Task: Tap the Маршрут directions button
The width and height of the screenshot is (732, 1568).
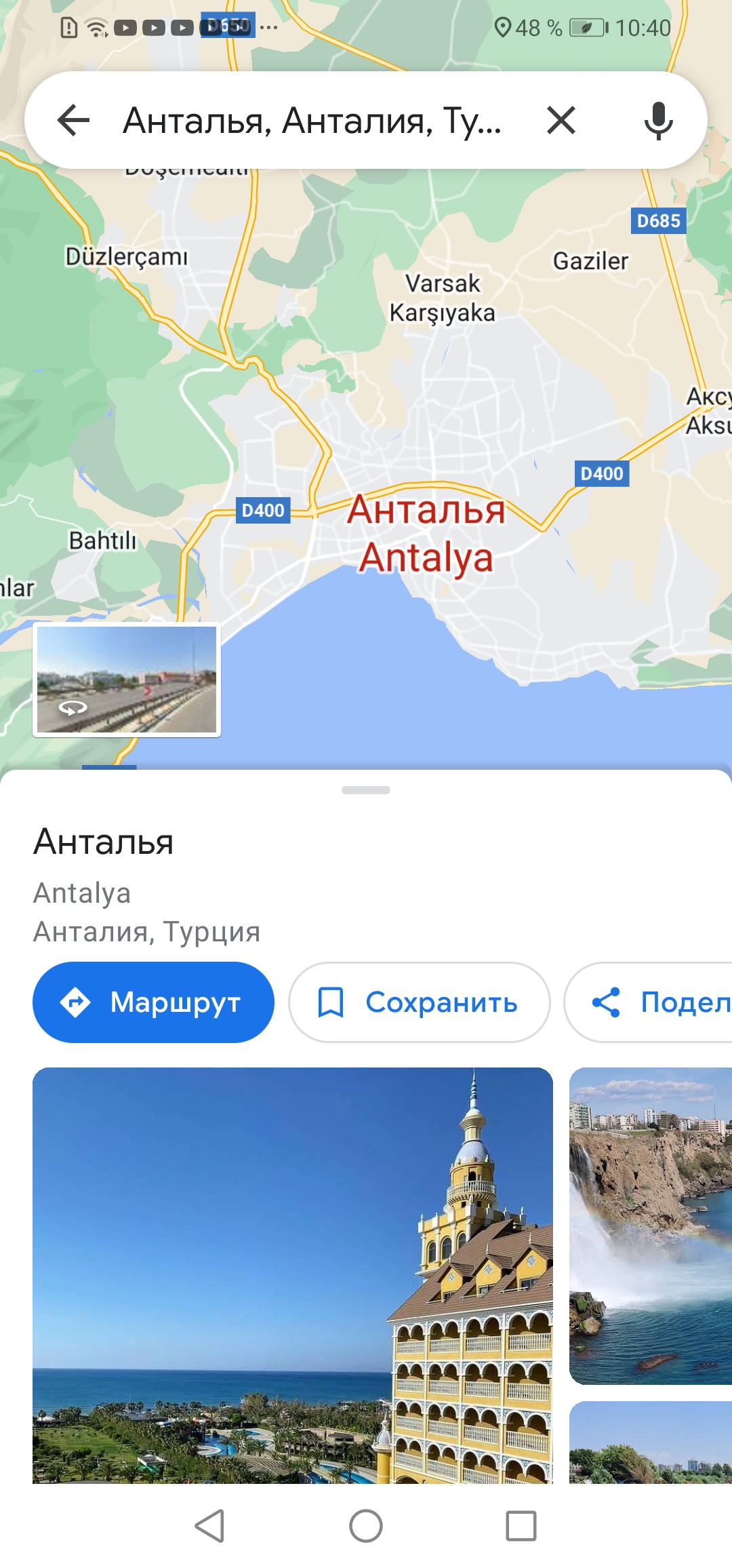Action: pyautogui.click(x=153, y=1002)
